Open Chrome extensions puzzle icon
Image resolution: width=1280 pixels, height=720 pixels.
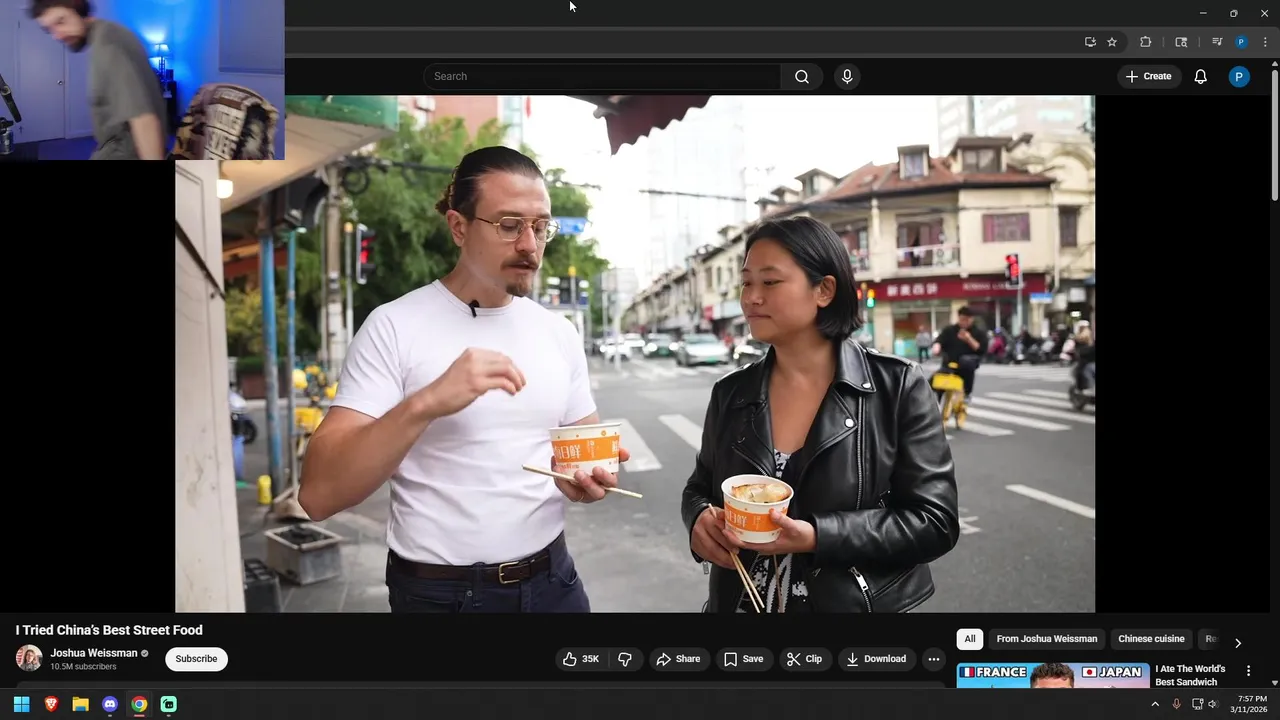click(1146, 42)
